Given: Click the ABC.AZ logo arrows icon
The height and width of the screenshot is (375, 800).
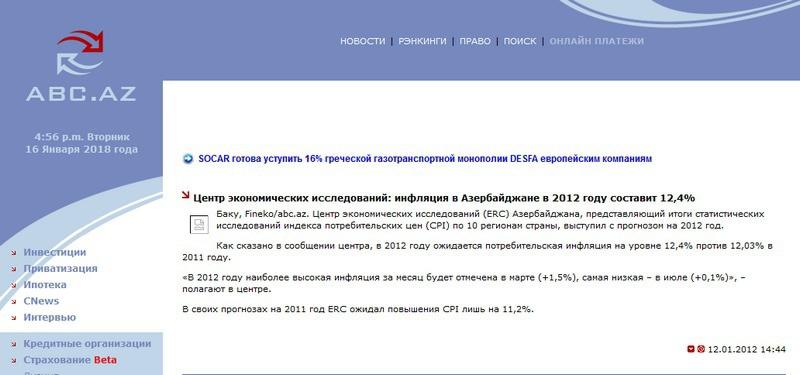Looking at the screenshot, I should (80, 53).
